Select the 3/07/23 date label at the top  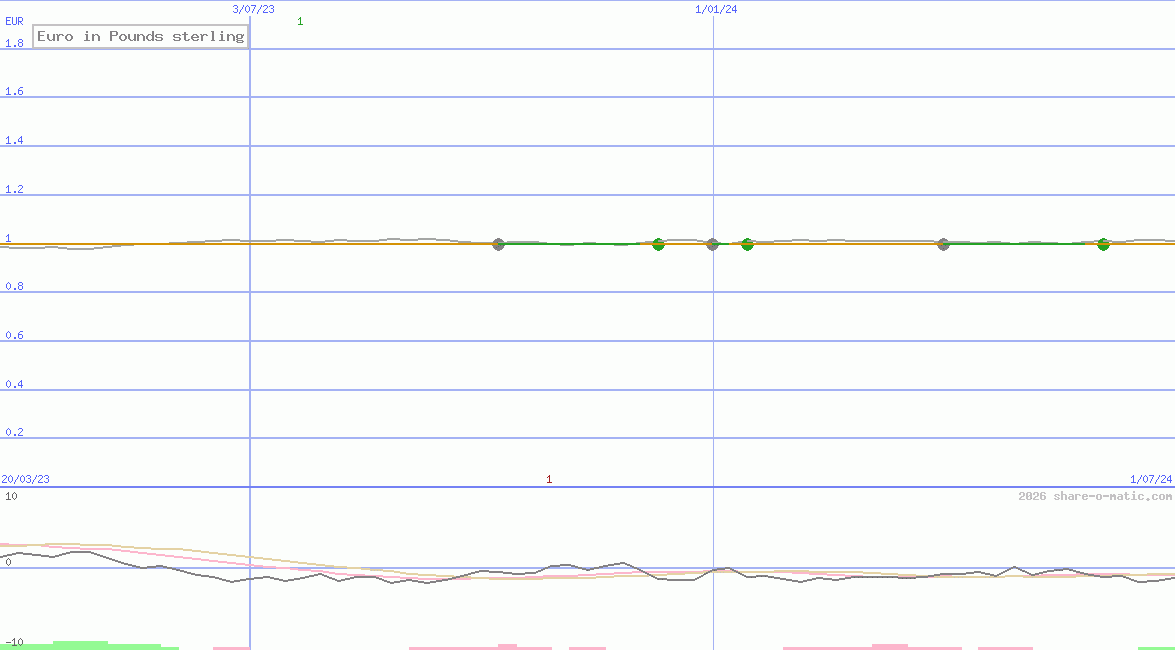coord(253,9)
